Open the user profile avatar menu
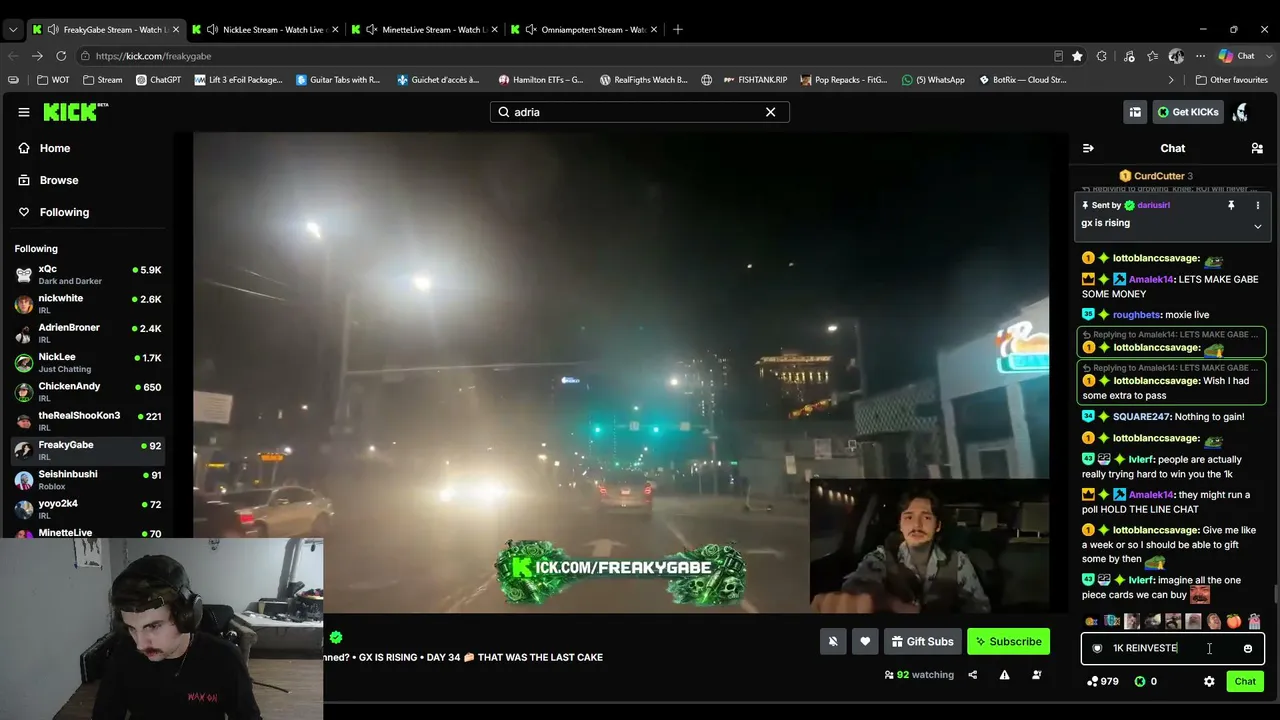This screenshot has height=720, width=1280. tap(1241, 112)
